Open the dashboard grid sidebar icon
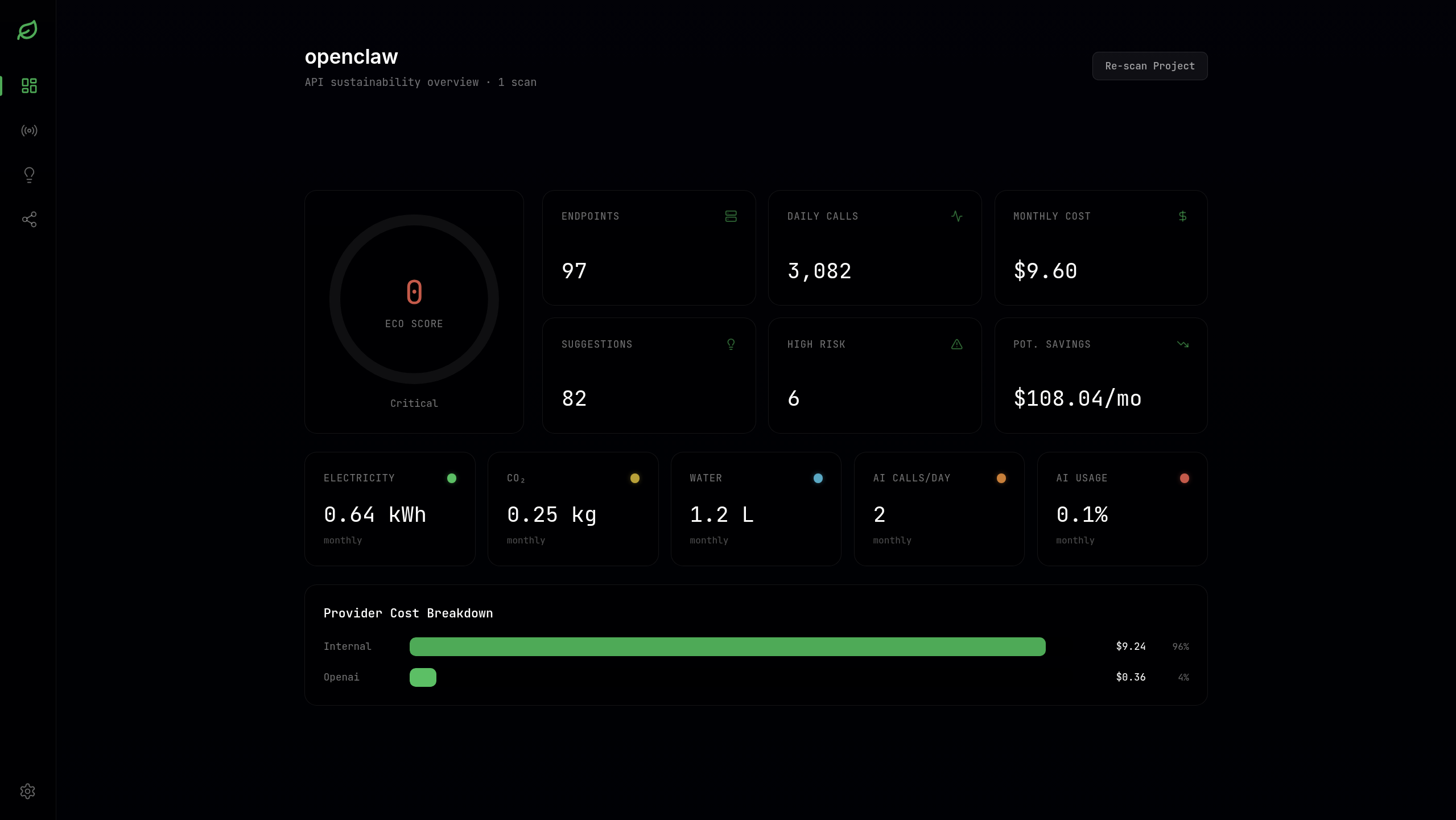This screenshot has height=820, width=1456. pos(29,86)
